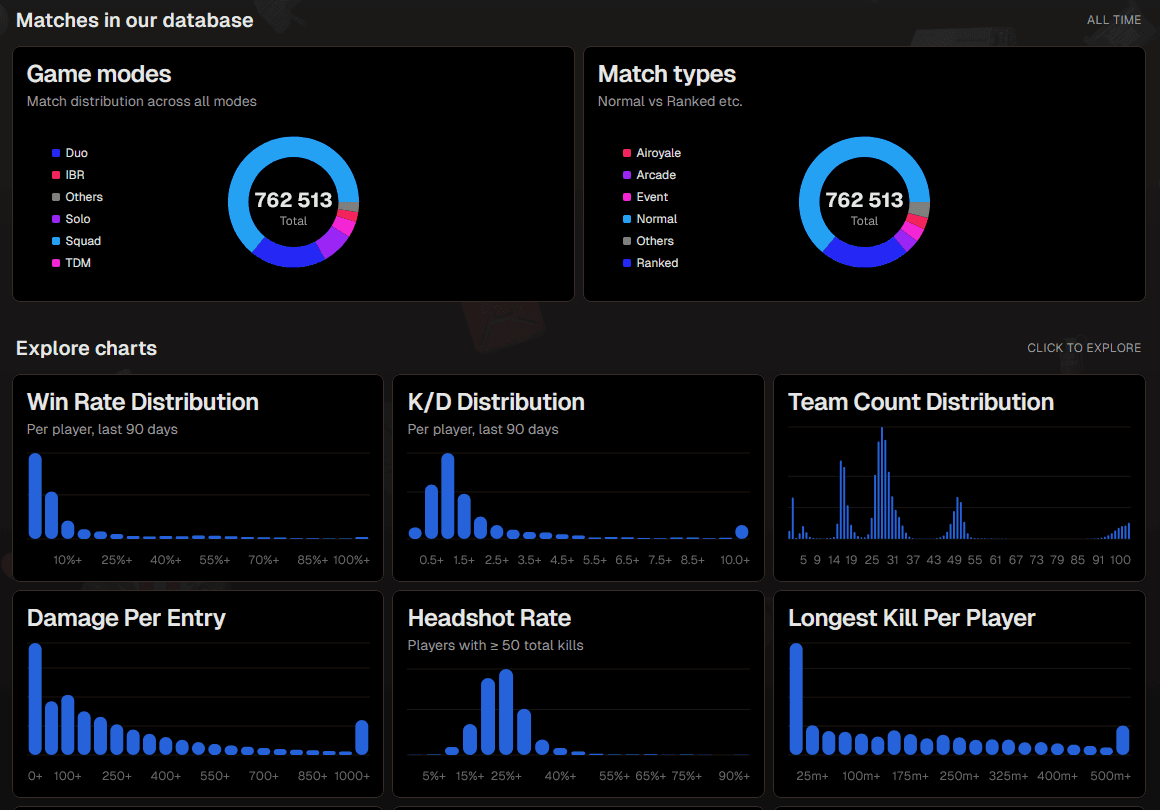Toggle the Squad legend item
The height and width of the screenshot is (810, 1160).
tap(82, 241)
